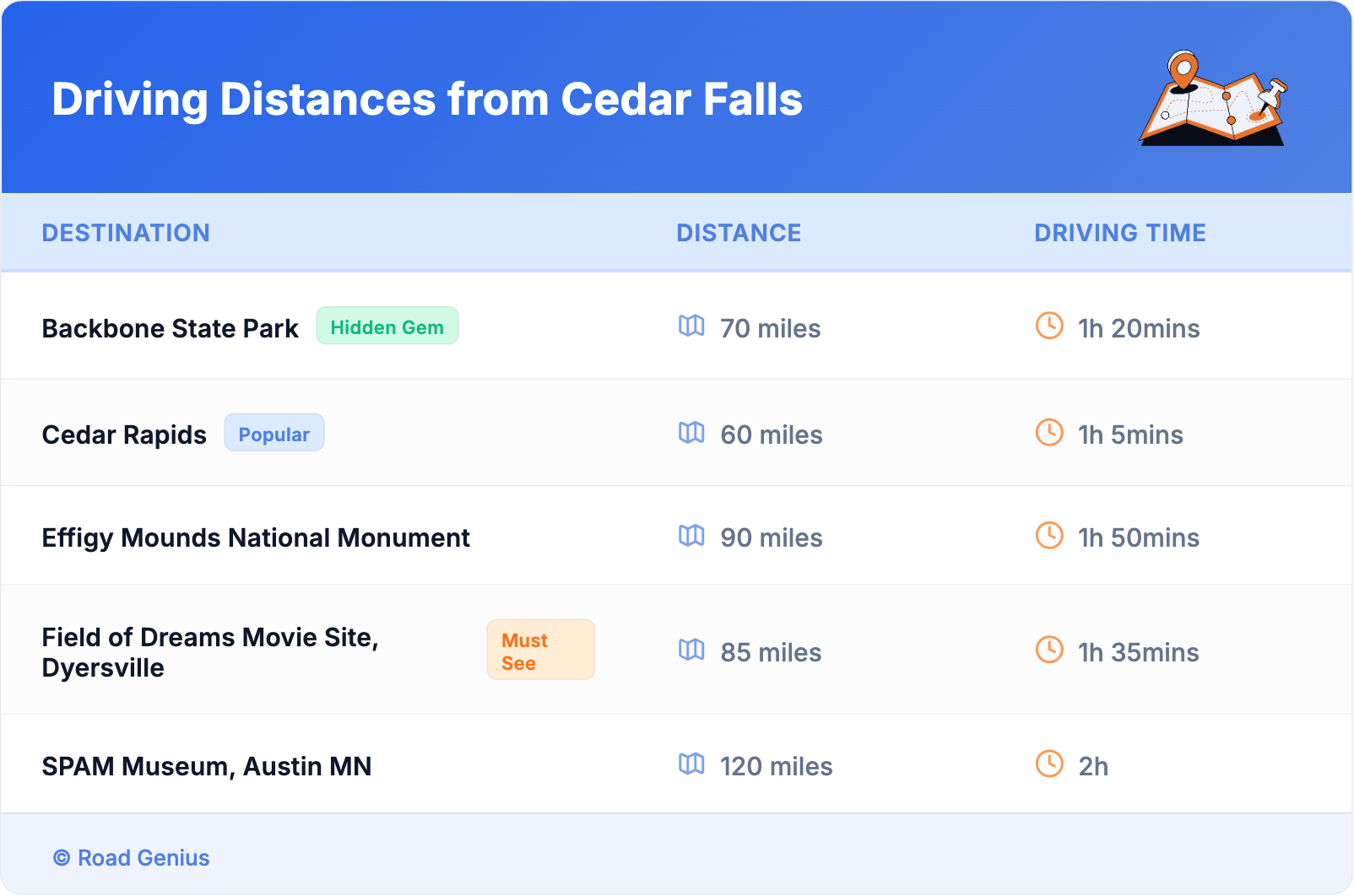1354x896 pixels.
Task: Open the Road Genius copyright link
Action: click(x=132, y=858)
